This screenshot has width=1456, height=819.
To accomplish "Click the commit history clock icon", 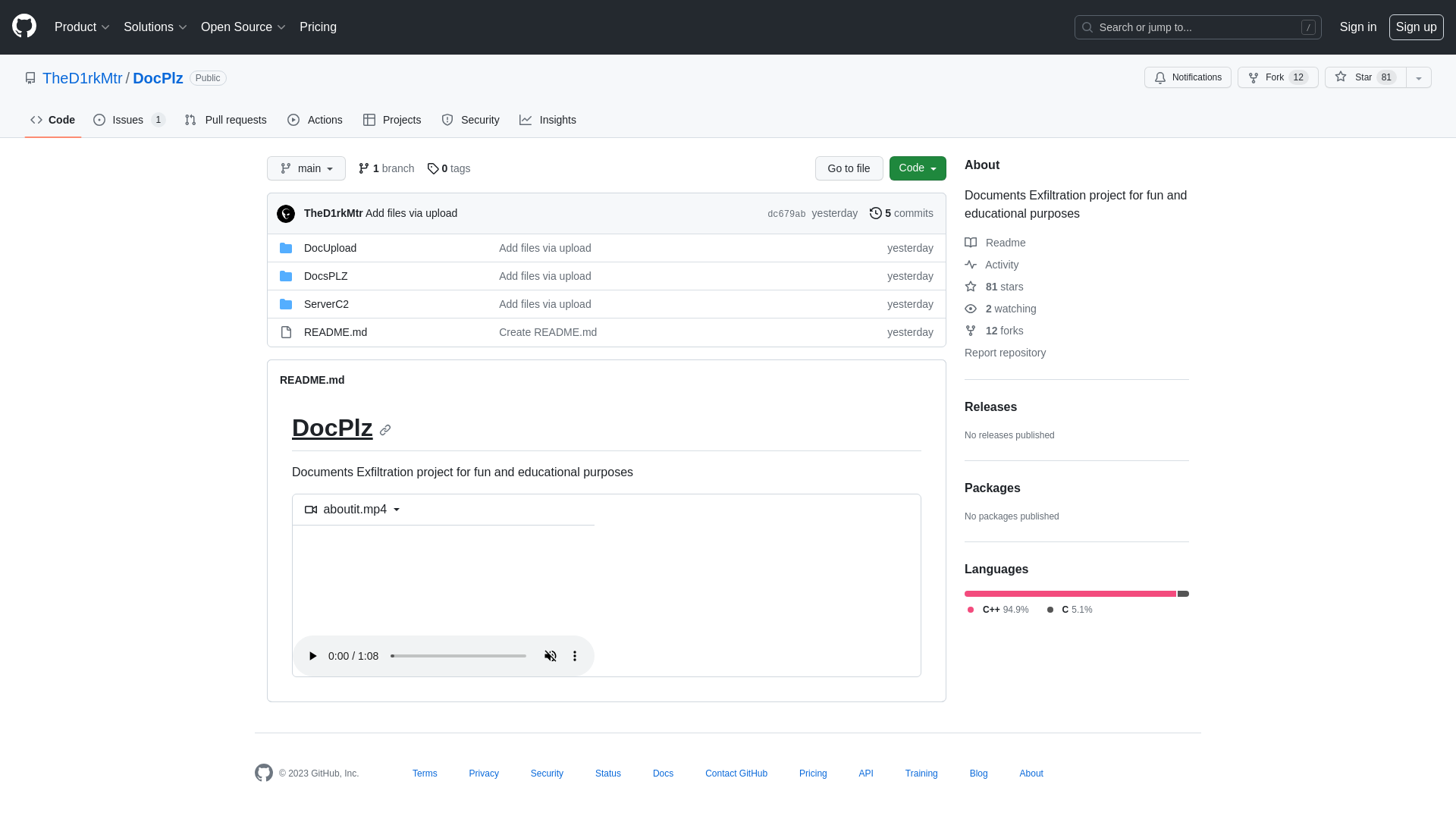I will click(876, 213).
